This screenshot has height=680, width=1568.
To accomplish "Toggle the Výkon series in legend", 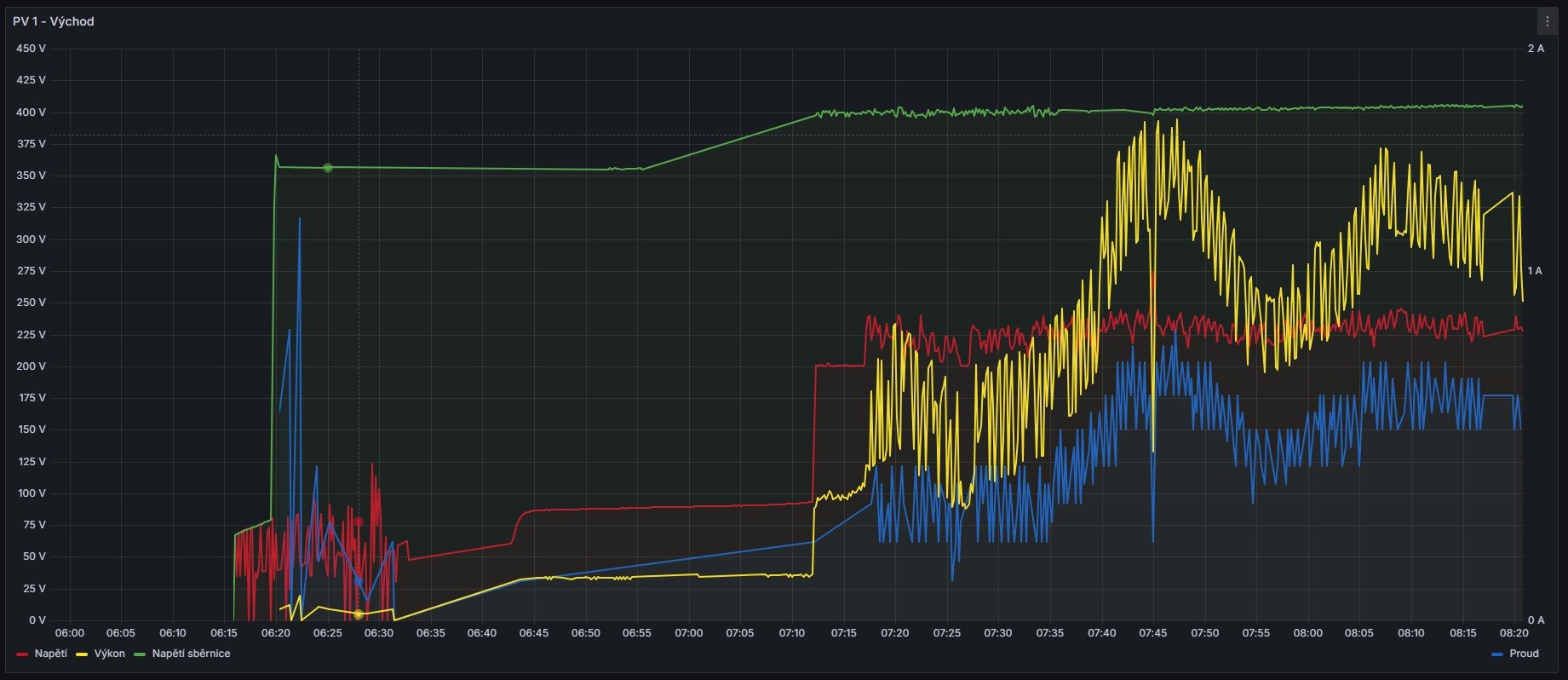I will 109,654.
